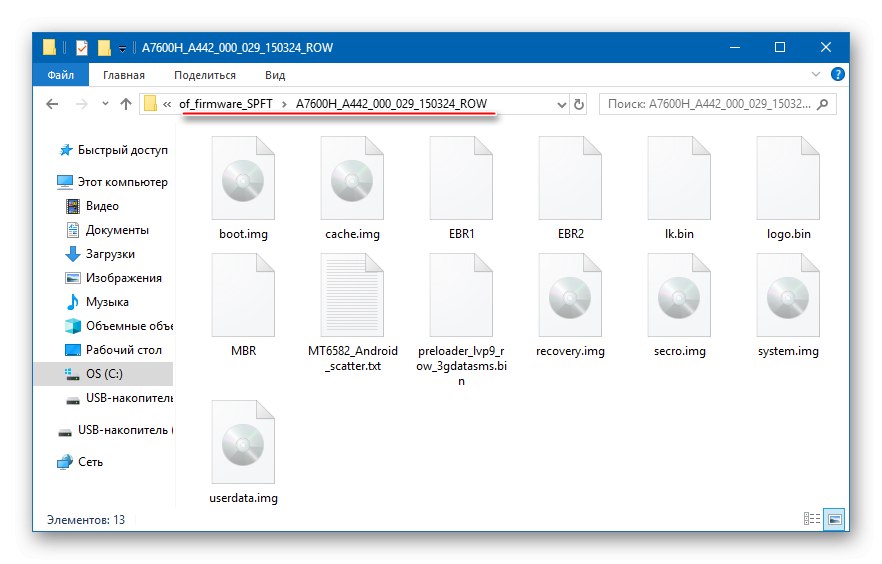Open Документы folder in navigation pane

pyautogui.click(x=107, y=230)
